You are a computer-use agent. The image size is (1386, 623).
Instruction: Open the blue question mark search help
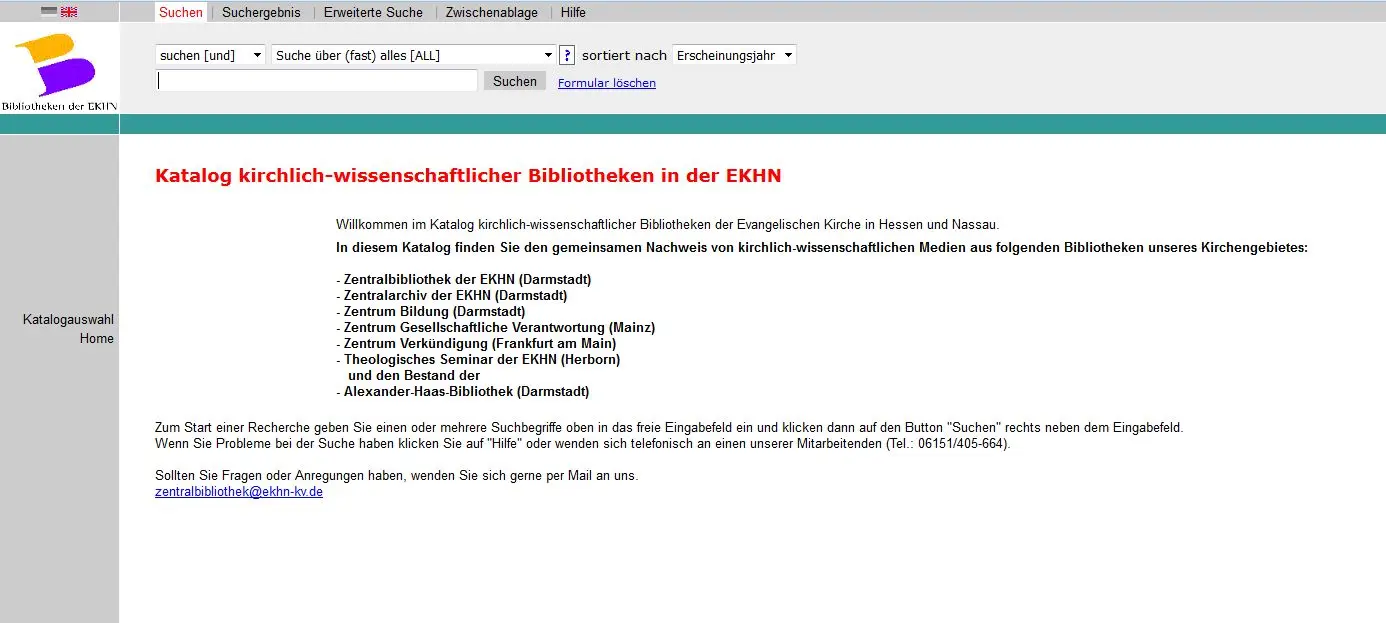pyautogui.click(x=566, y=55)
